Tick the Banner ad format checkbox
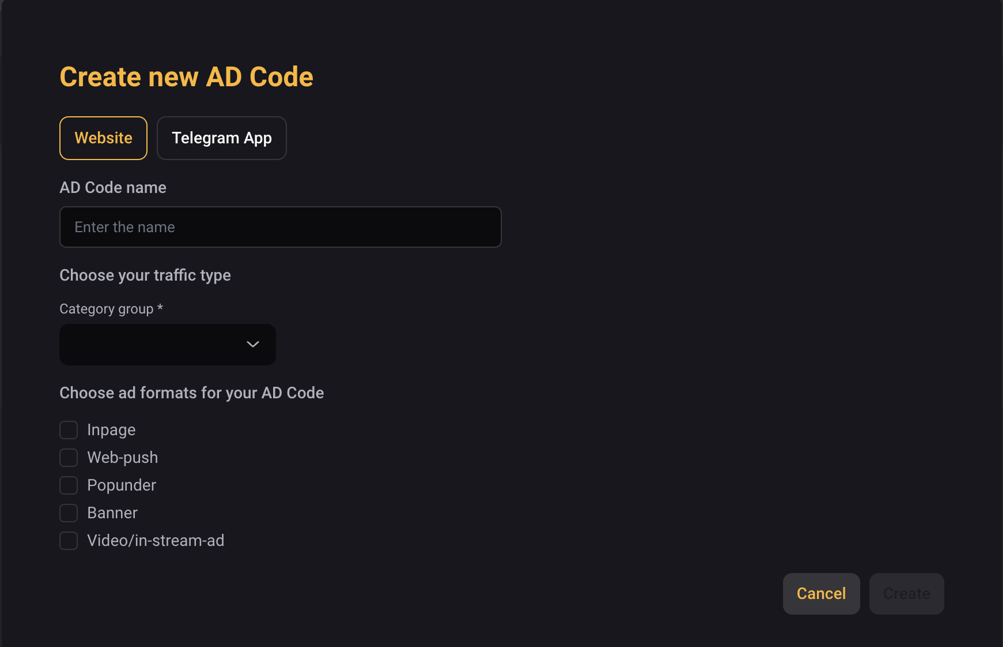1003x647 pixels. (x=68, y=512)
